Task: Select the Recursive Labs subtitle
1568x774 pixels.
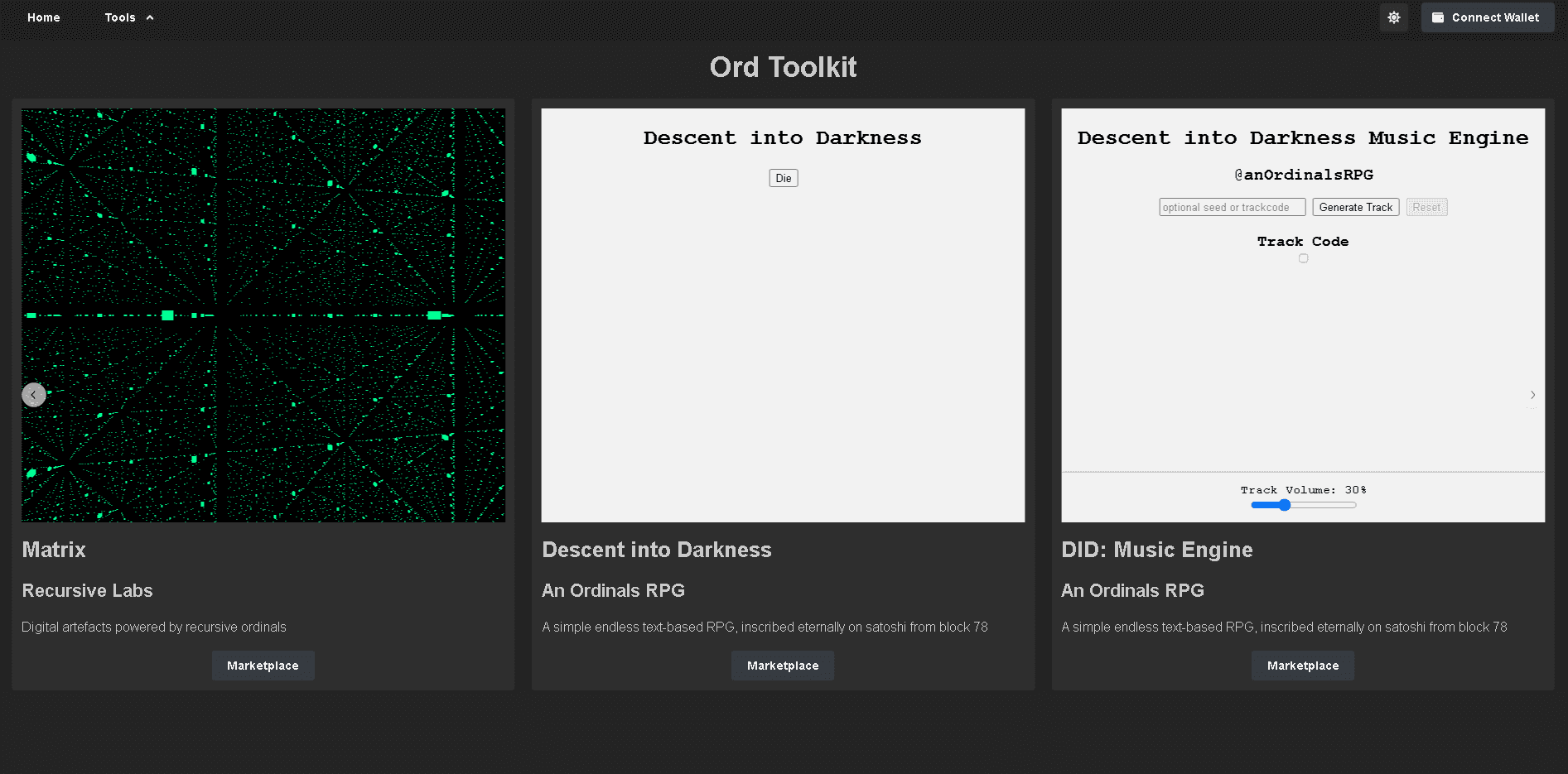Action: 87,590
